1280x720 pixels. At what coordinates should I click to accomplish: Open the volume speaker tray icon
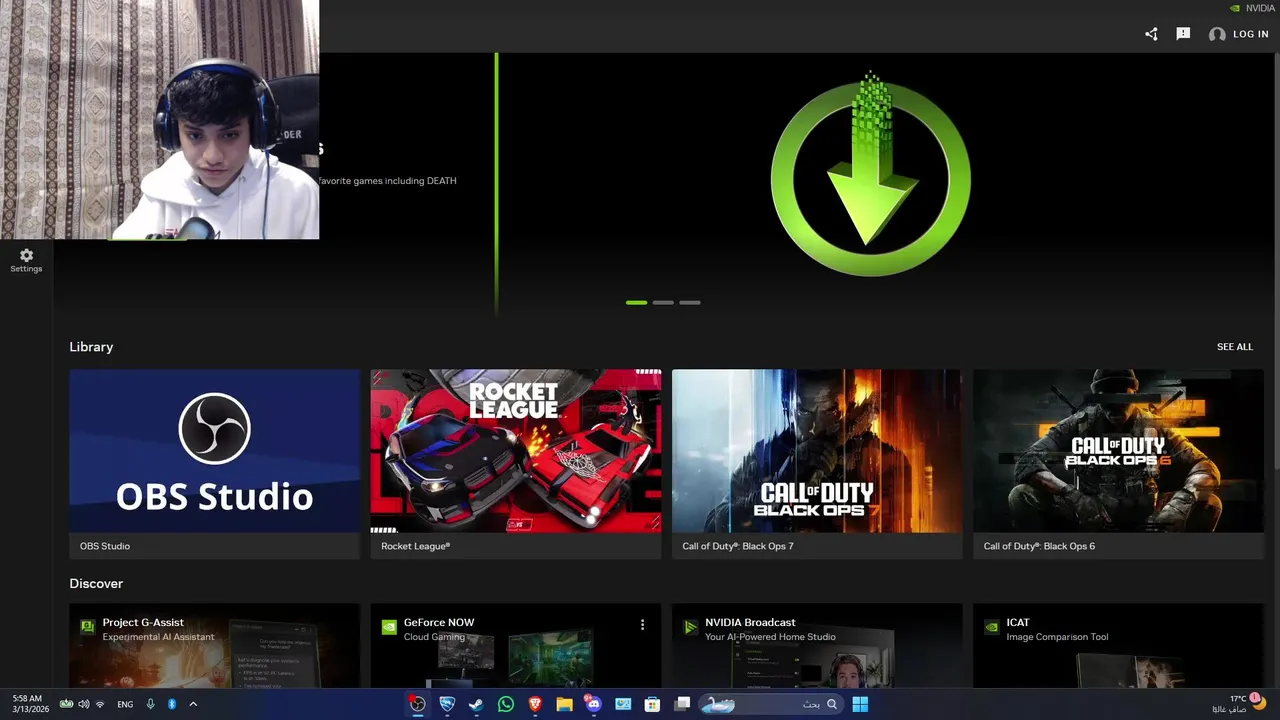coord(84,704)
